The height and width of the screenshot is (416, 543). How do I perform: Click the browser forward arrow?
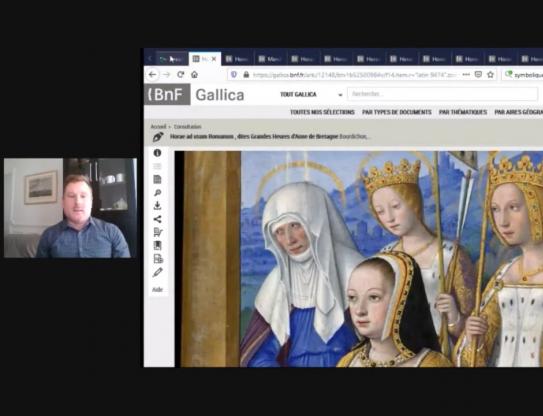tap(167, 74)
